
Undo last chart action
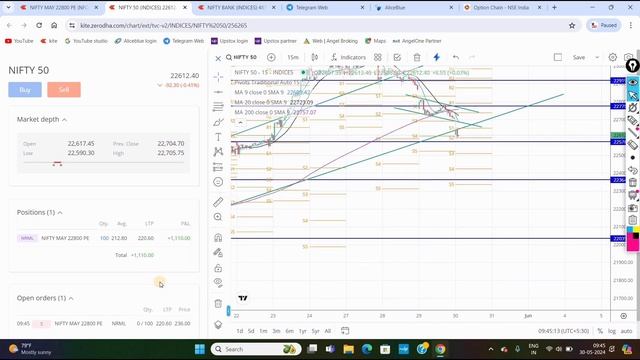pyautogui.click(x=456, y=57)
